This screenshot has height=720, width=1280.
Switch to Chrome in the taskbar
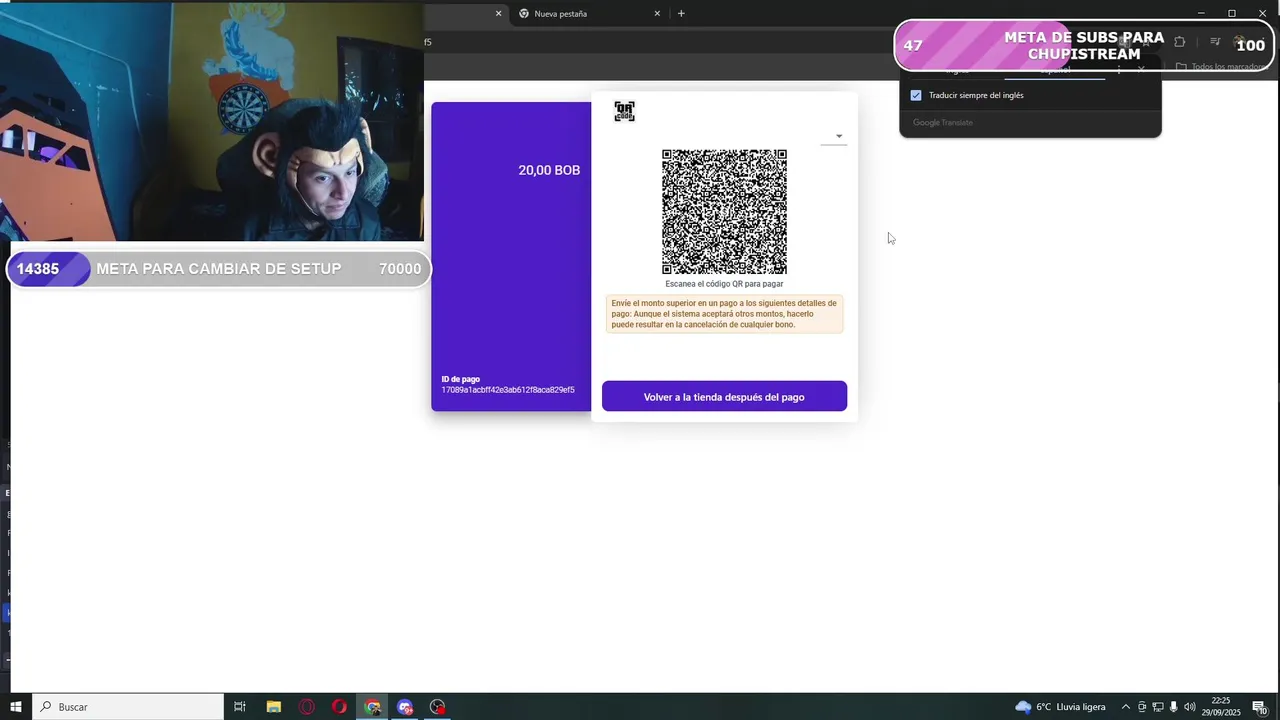(373, 707)
